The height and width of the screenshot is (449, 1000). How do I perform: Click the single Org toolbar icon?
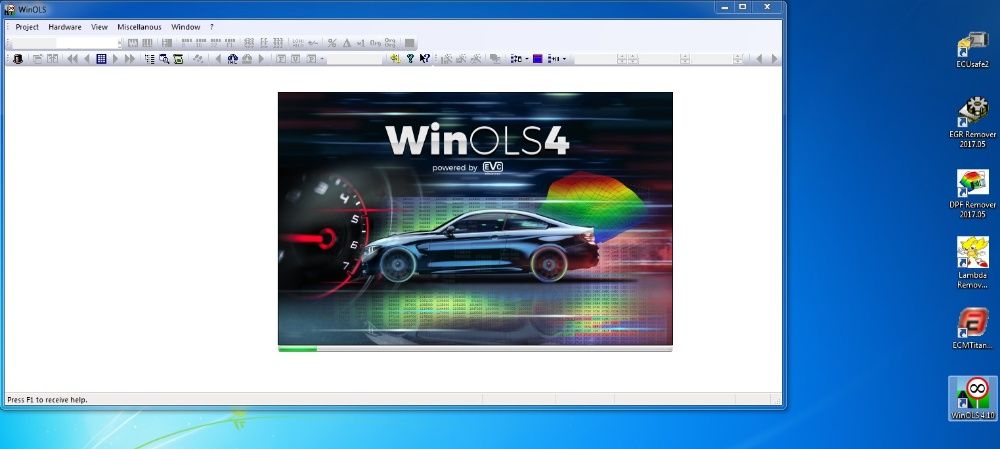click(x=375, y=43)
